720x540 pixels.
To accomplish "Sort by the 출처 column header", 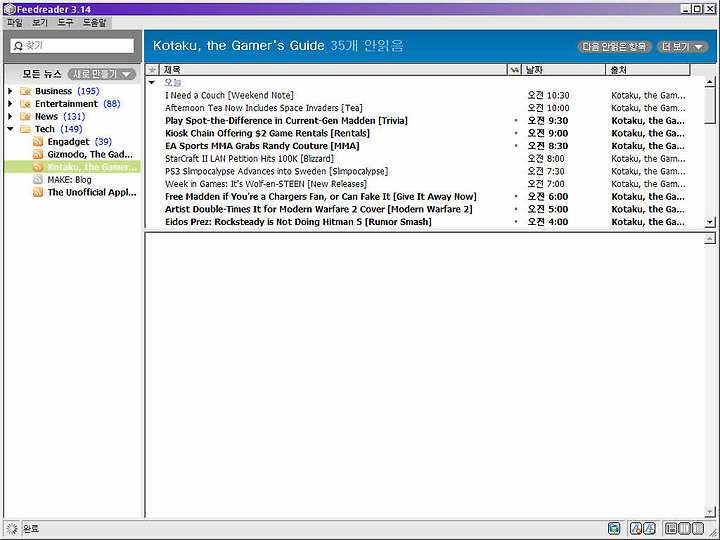I will pyautogui.click(x=648, y=70).
